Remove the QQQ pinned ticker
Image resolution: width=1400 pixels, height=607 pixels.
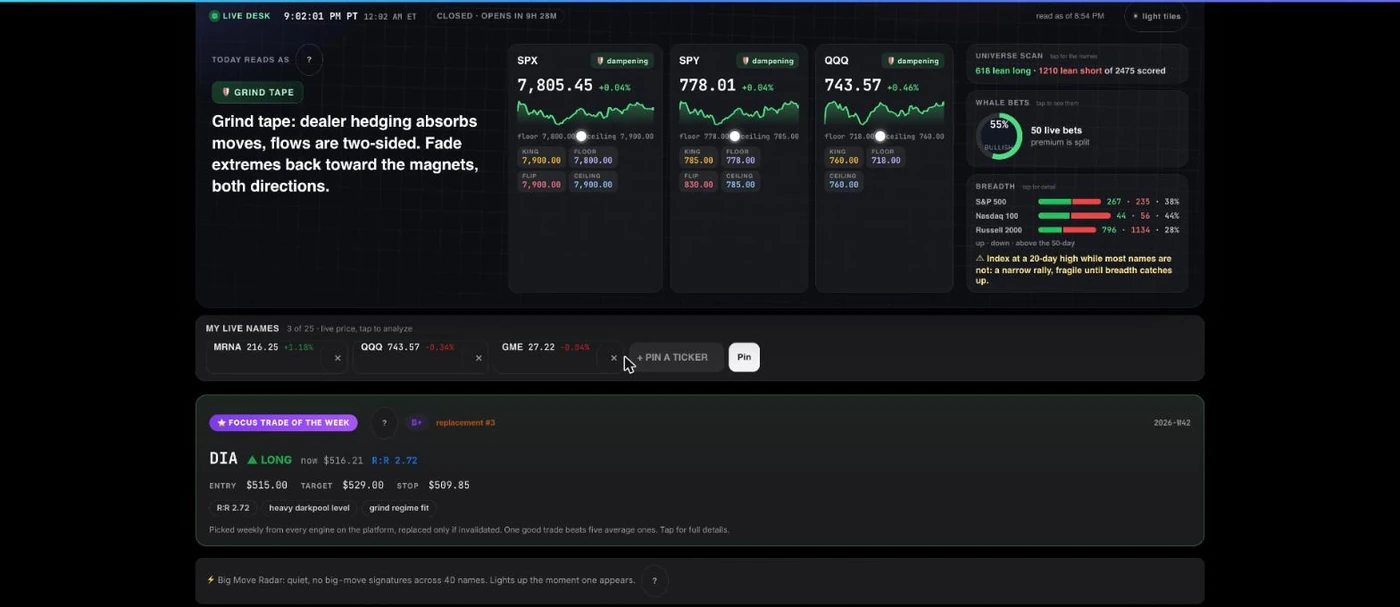478,358
